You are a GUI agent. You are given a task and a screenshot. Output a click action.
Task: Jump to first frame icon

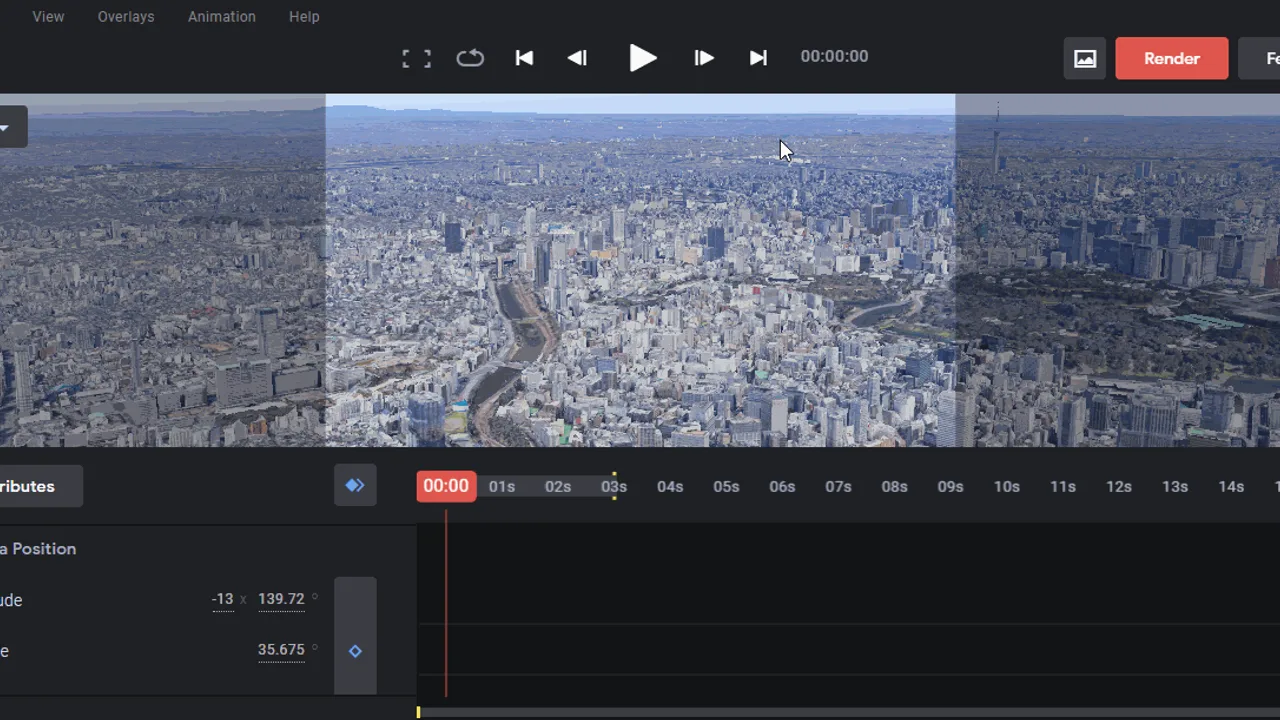point(524,58)
